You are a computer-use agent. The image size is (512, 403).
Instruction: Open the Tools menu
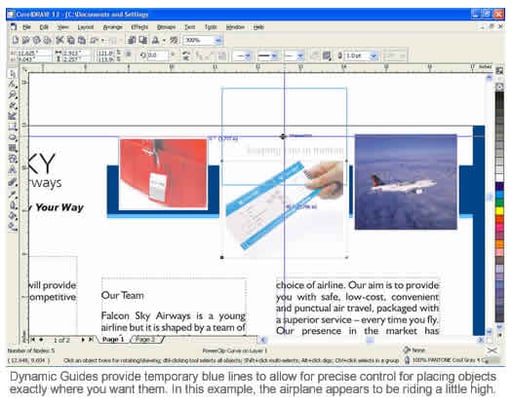[210, 27]
